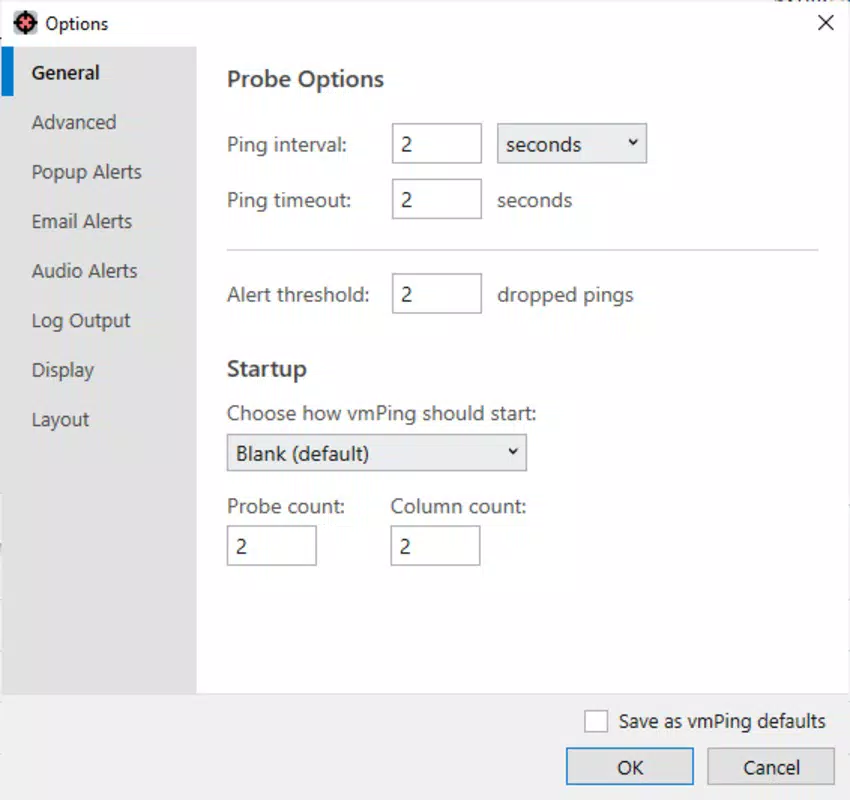Viewport: 850px width, 800px height.
Task: Open the Layout settings tab
Action: click(99, 420)
